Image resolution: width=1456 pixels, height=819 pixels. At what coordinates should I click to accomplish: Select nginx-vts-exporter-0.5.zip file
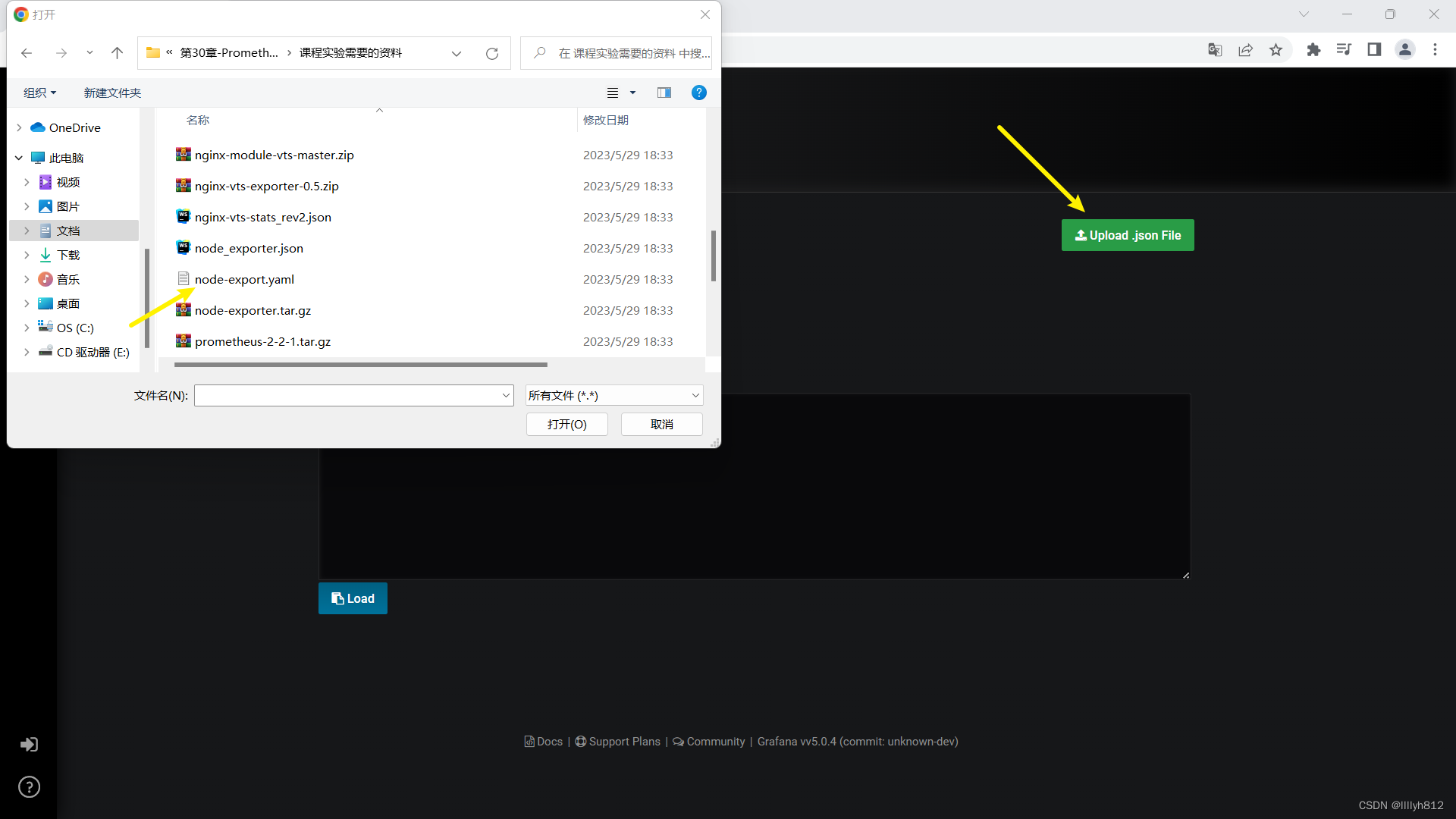pos(266,186)
